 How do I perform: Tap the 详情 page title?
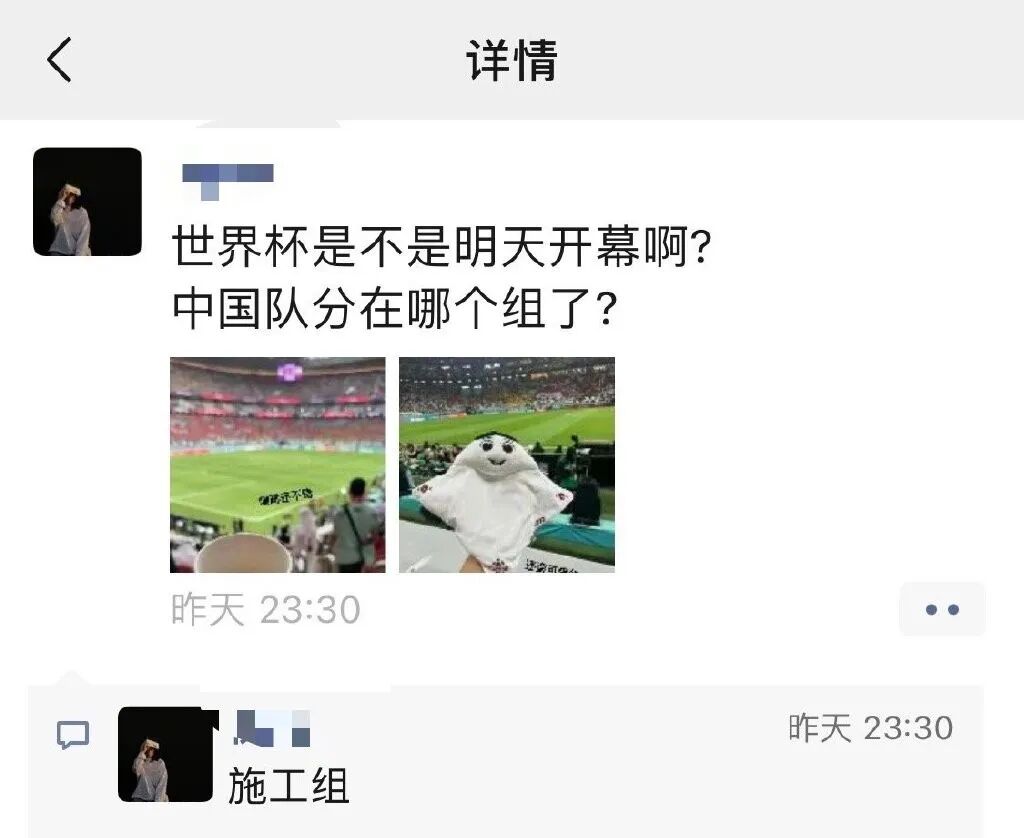512,60
